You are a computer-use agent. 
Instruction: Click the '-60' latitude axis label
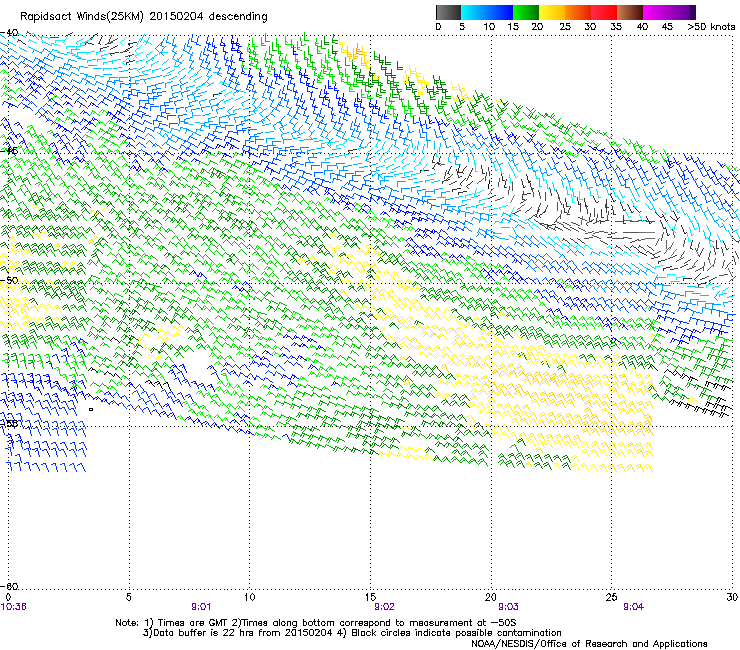click(x=9, y=586)
